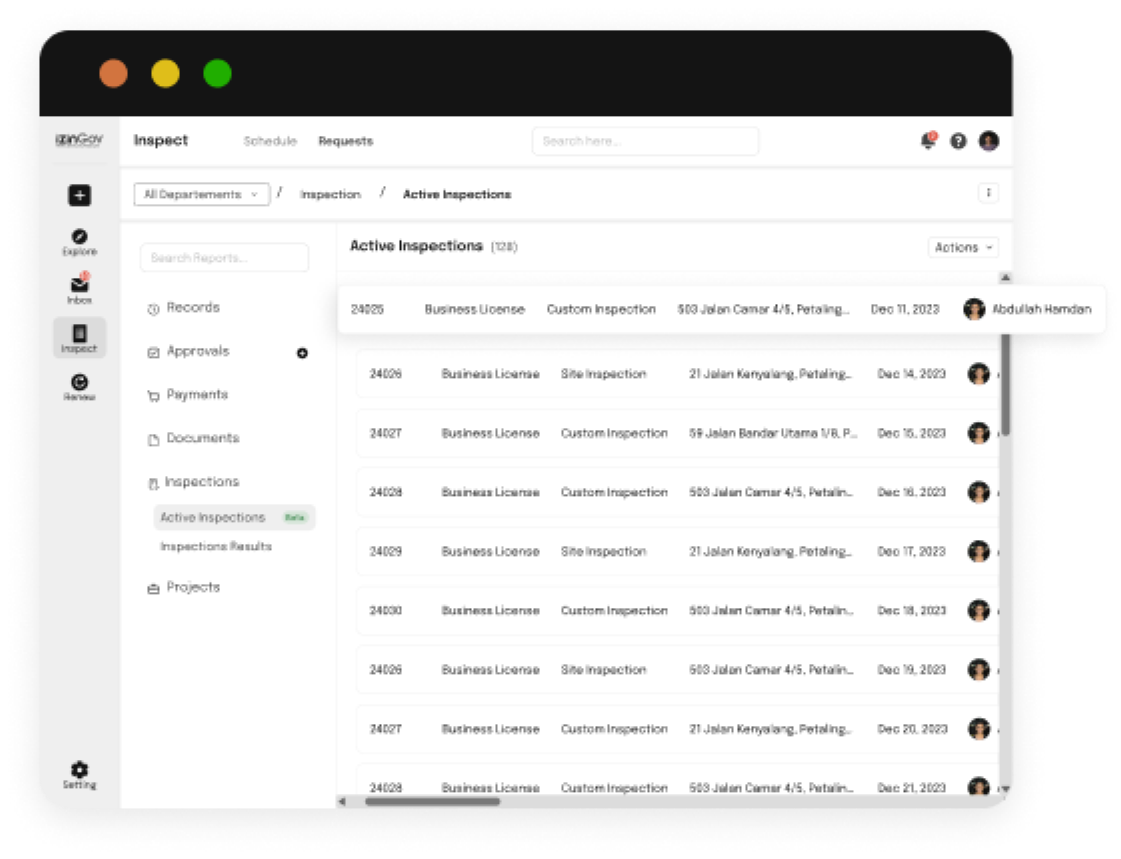Click the scroll left arrow
Viewport: 1121px width, 859px height.
pos(342,801)
